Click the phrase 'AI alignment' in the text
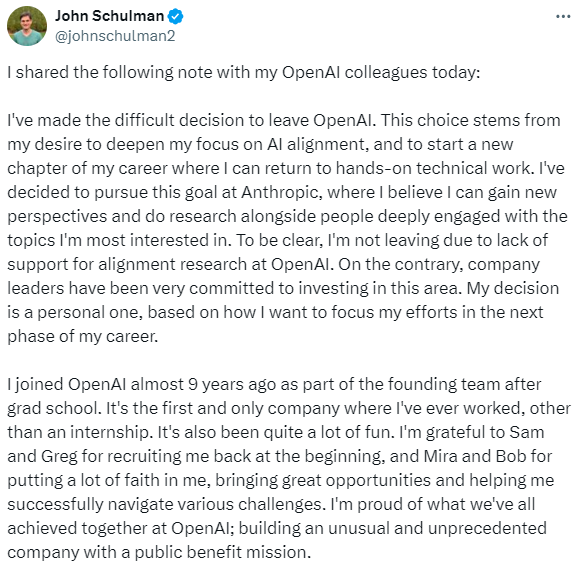578x577 pixels. tap(318, 145)
